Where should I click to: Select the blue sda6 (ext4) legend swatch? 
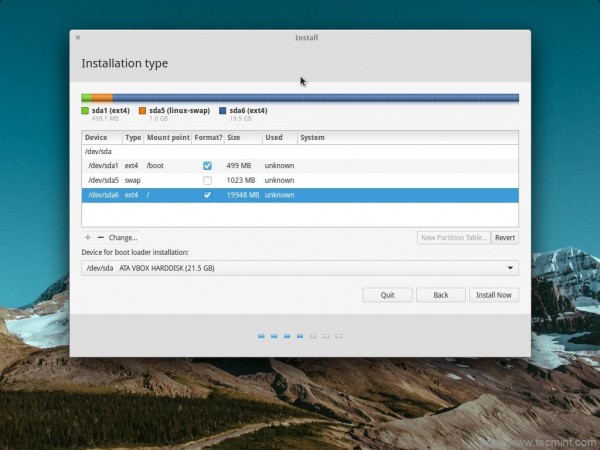[223, 111]
